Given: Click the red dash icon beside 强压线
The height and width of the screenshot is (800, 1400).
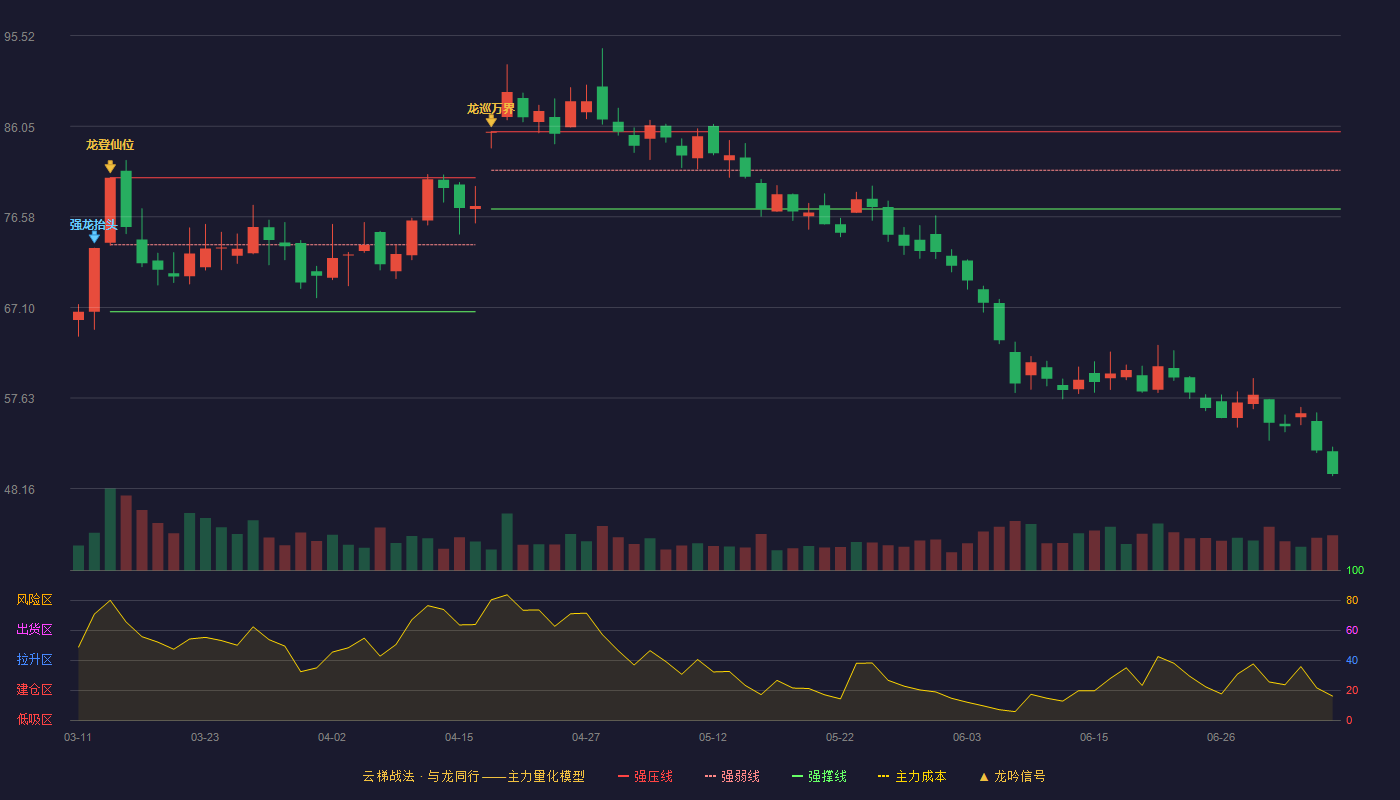Looking at the screenshot, I should pos(623,777).
